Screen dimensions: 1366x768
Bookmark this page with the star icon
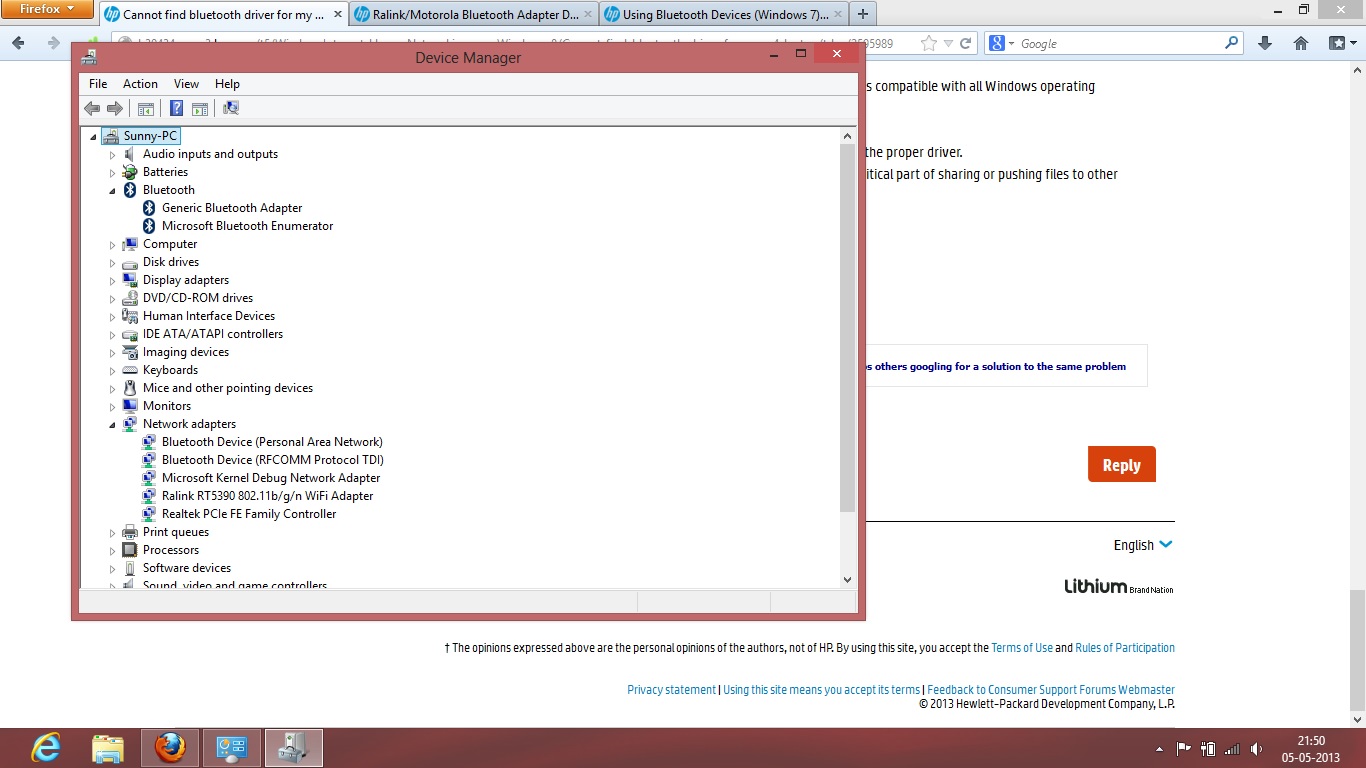[929, 43]
